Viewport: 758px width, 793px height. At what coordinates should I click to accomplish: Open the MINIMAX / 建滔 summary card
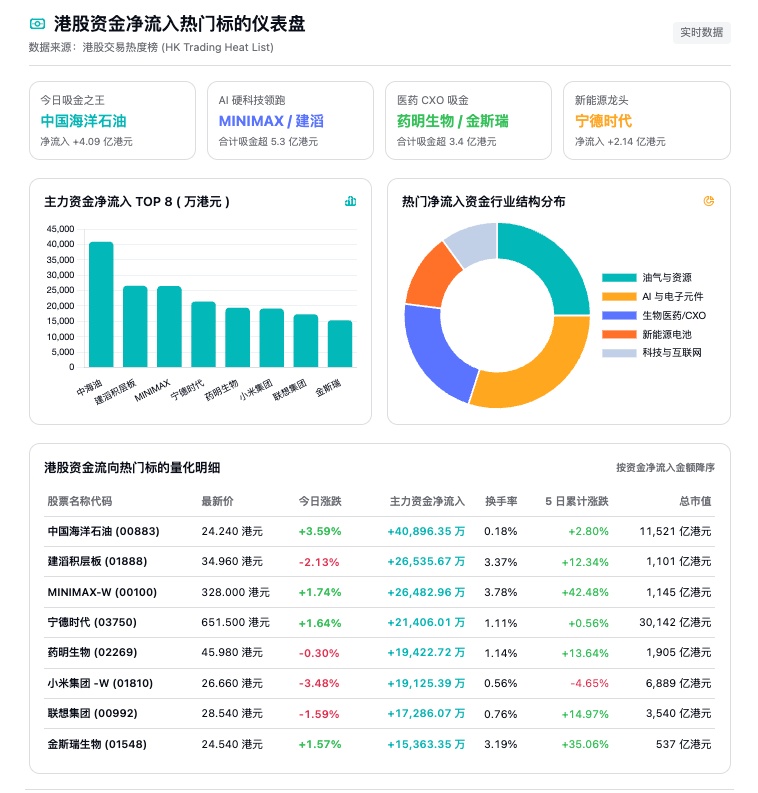[290, 120]
